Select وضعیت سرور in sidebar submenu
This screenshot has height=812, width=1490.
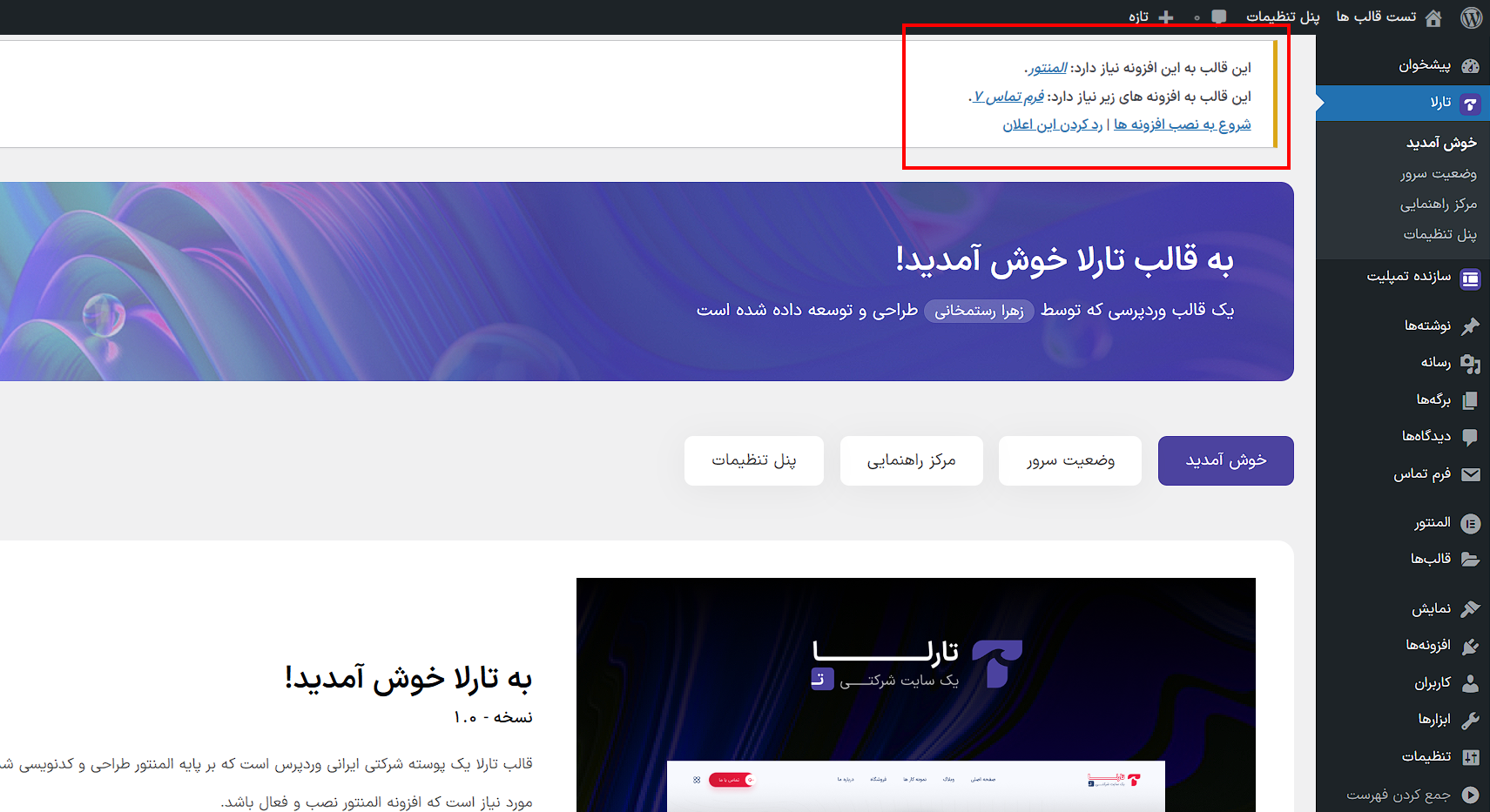[1439, 174]
